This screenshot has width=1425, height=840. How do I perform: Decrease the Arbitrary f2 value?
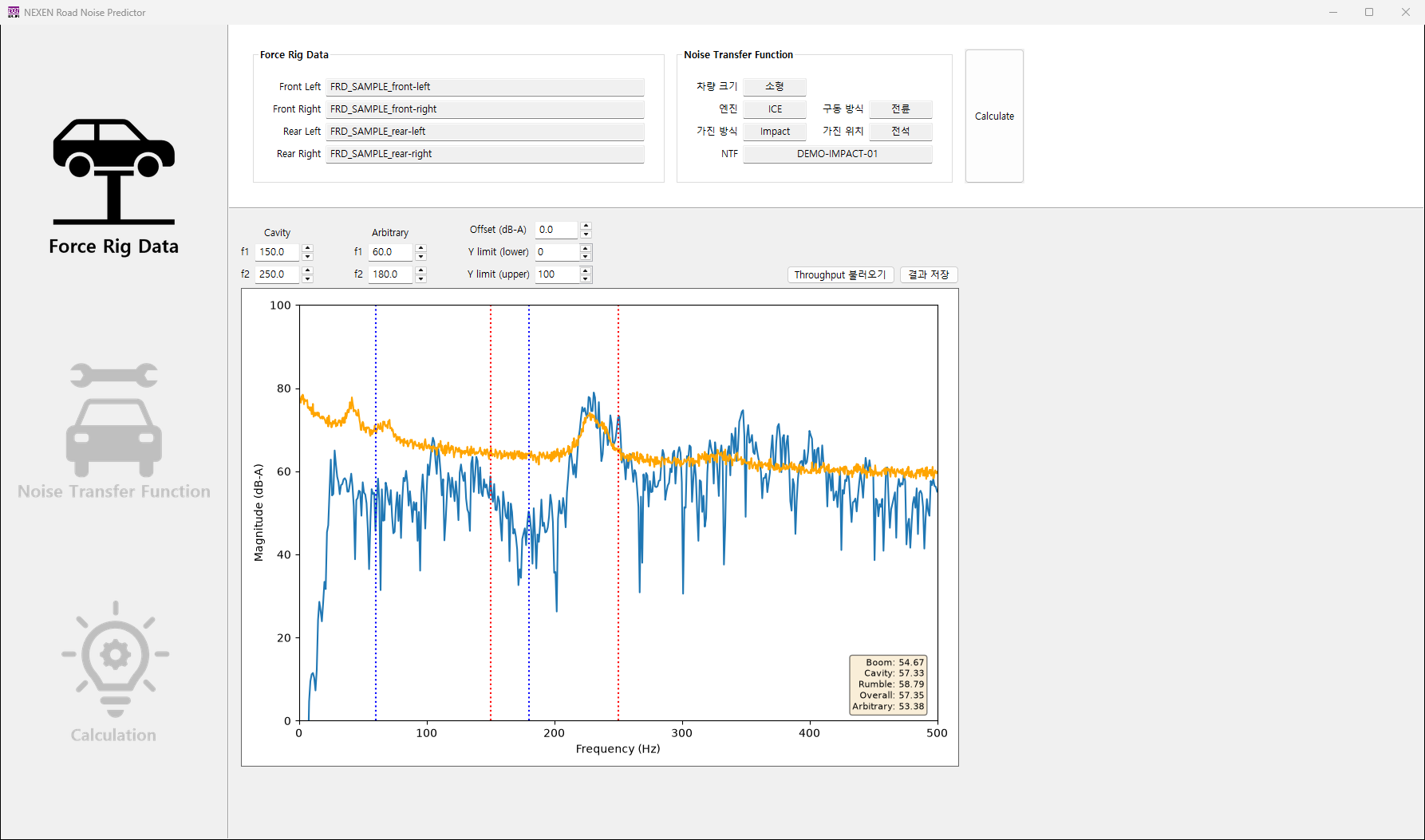[421, 278]
